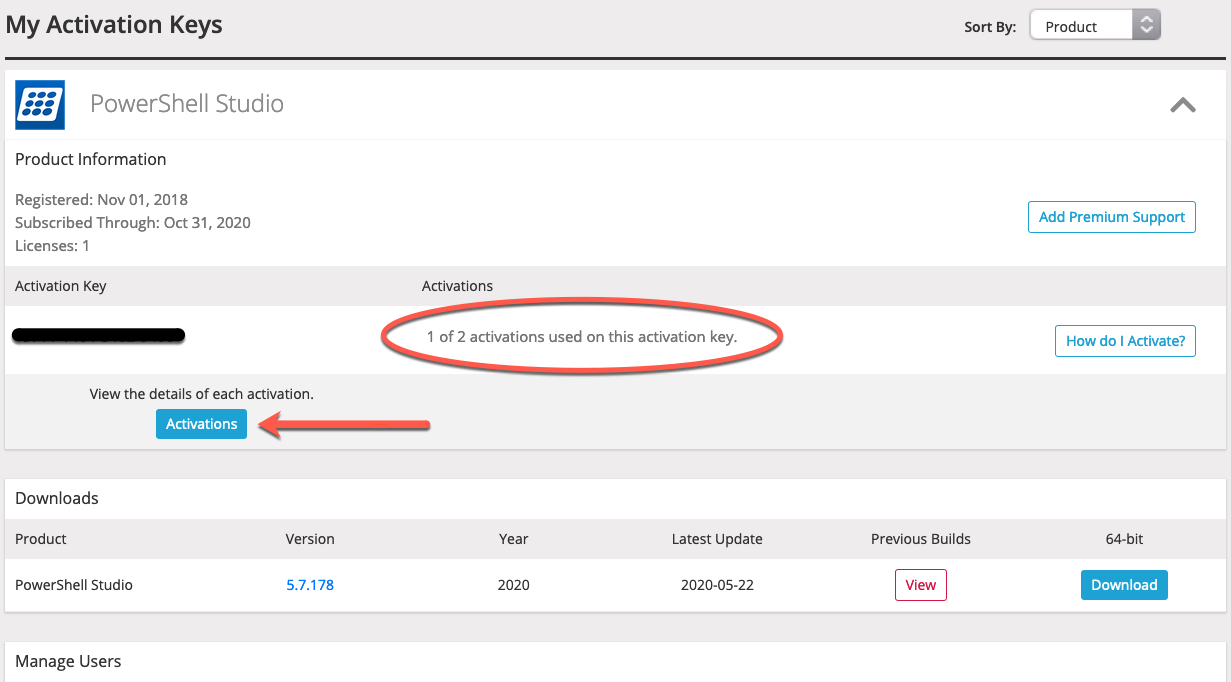This screenshot has height=682, width=1231.
Task: Click the PowerShell Studio product icon
Action: point(40,105)
